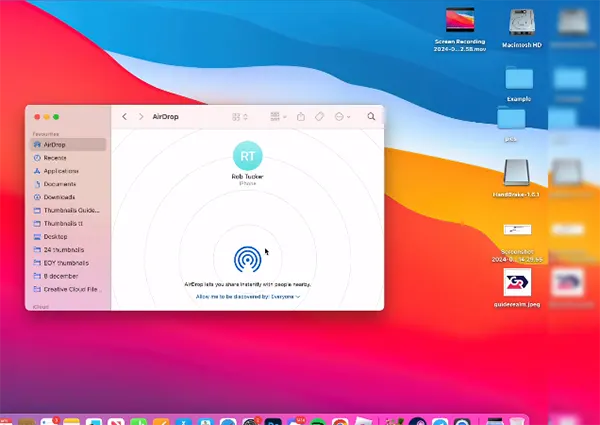Select HandBrake-1.6.1 disk image on desktop
This screenshot has width=600, height=425.
[516, 178]
